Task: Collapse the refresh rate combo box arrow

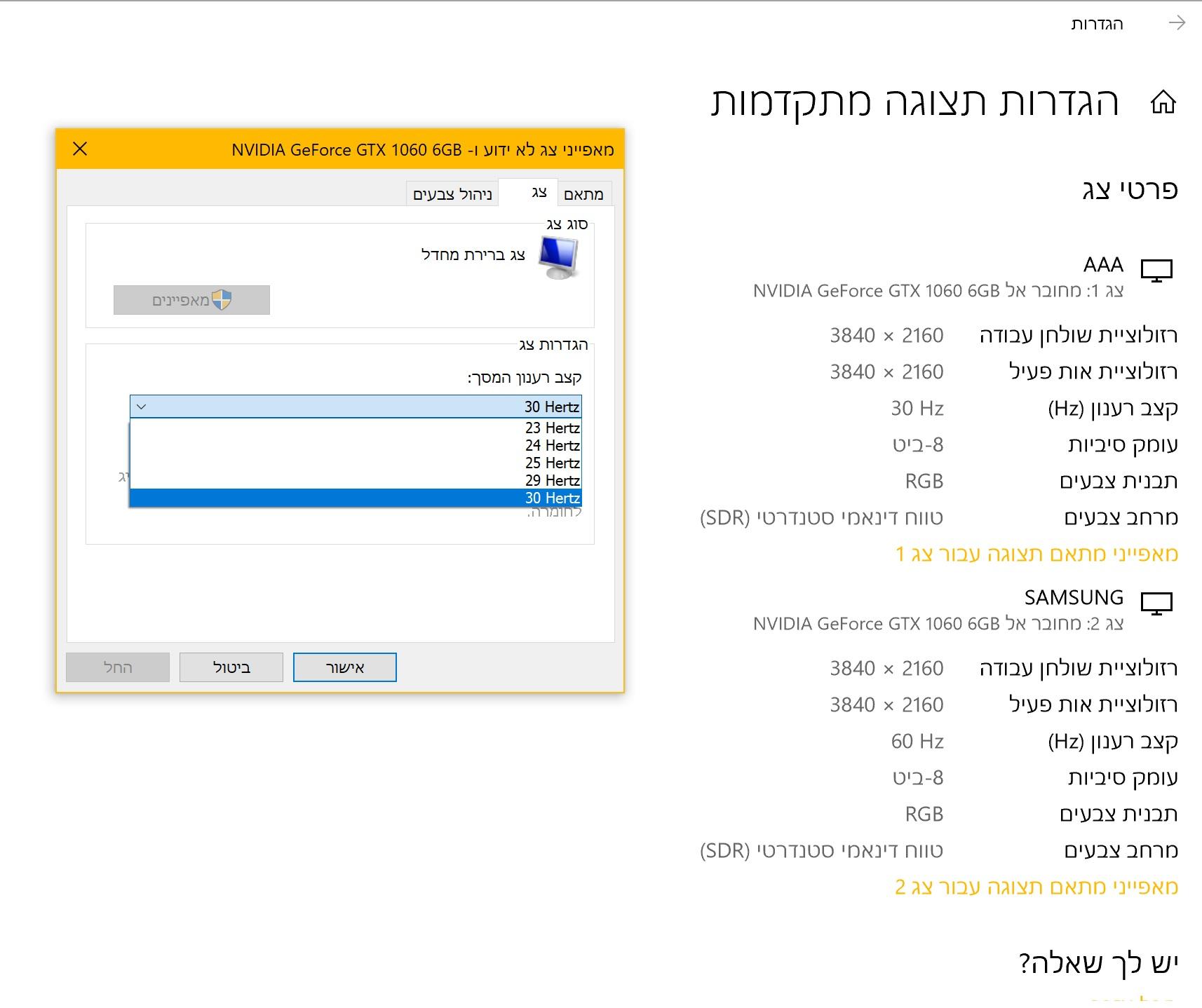Action: coord(141,407)
